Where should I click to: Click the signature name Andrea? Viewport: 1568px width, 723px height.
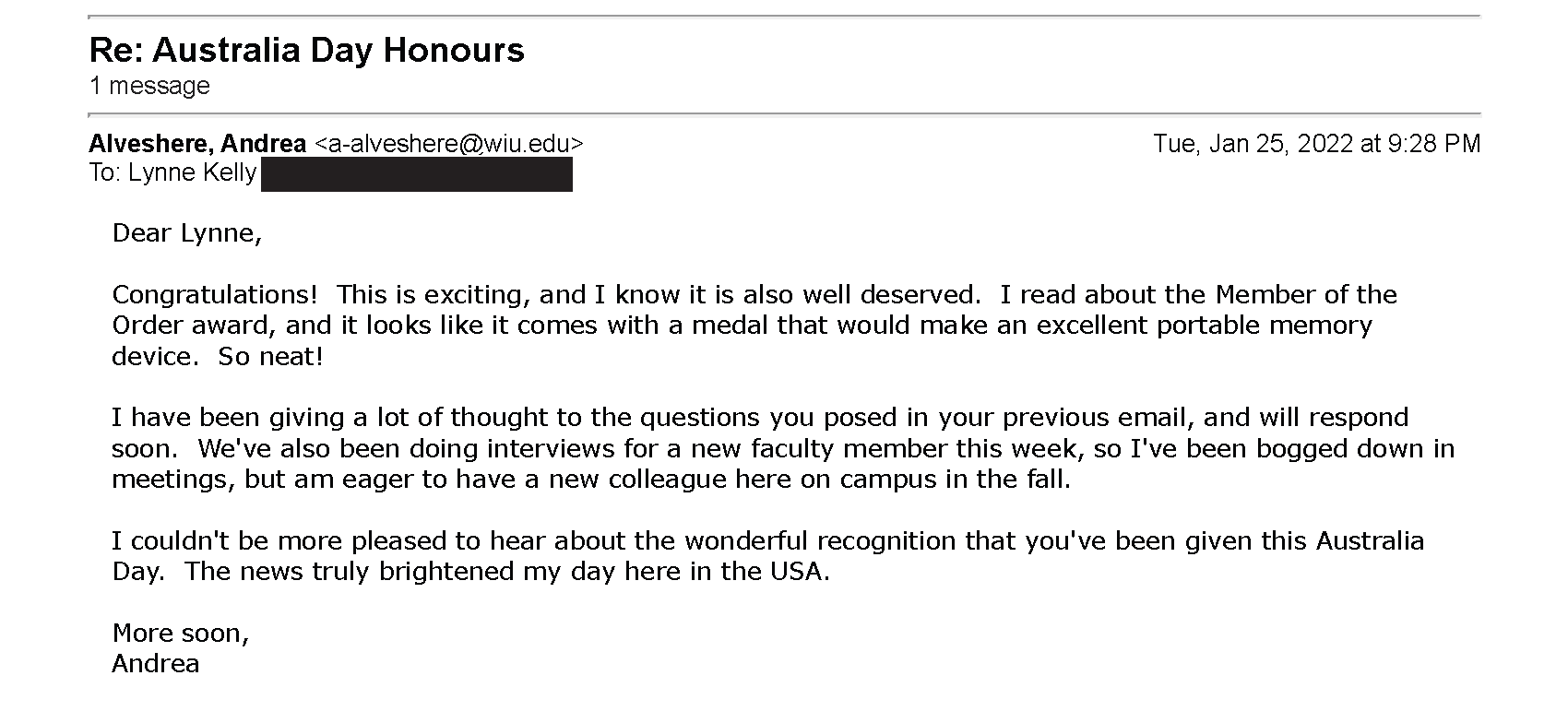click(156, 664)
